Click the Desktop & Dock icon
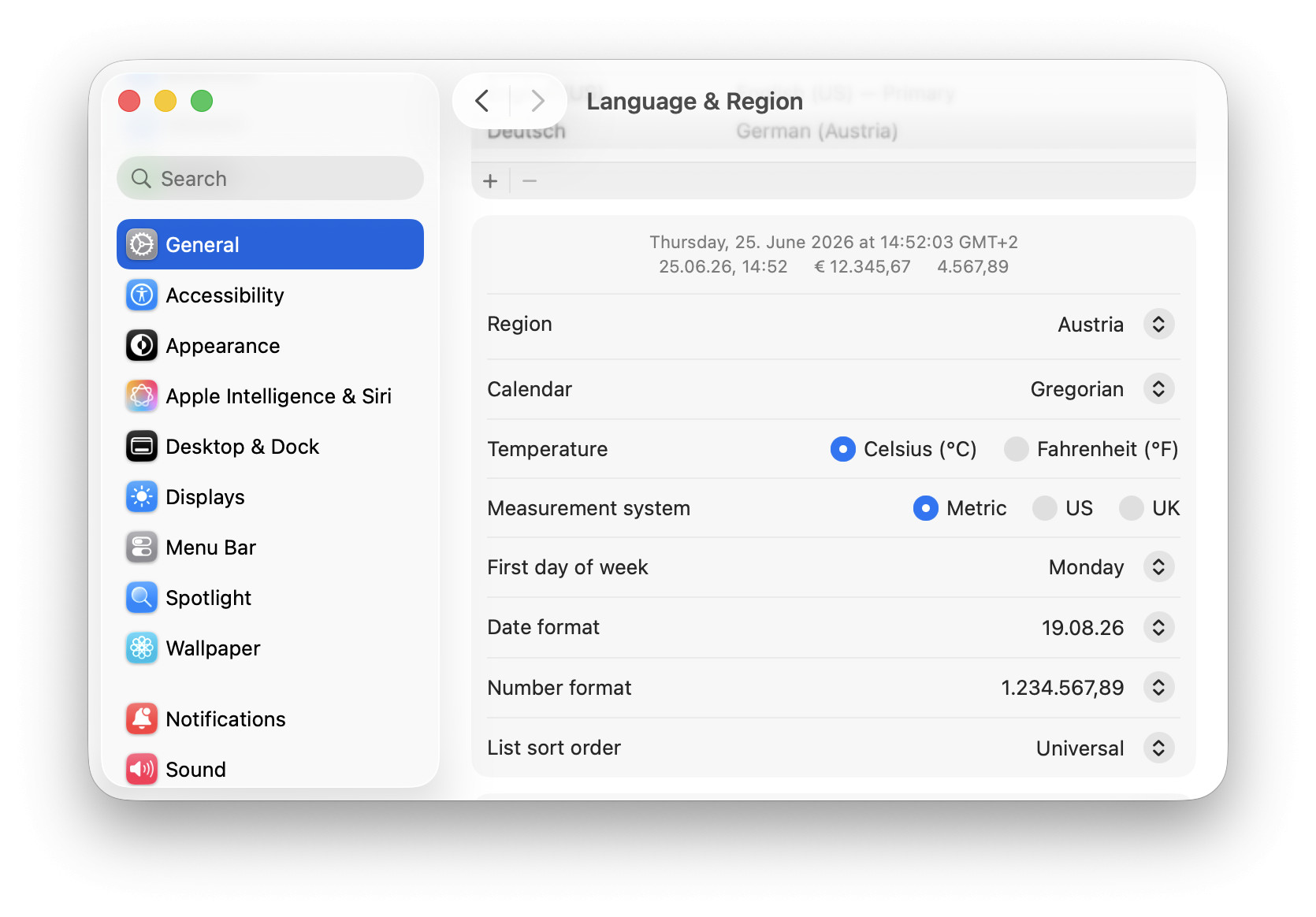This screenshot has width=1316, height=917. coord(142,447)
